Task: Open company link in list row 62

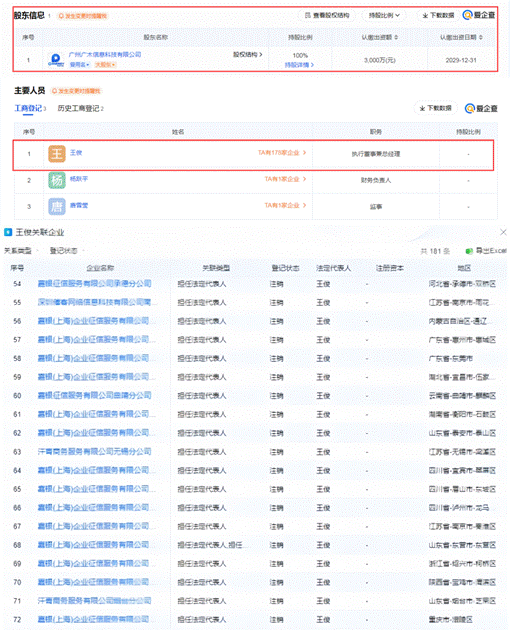Action: click(96, 433)
